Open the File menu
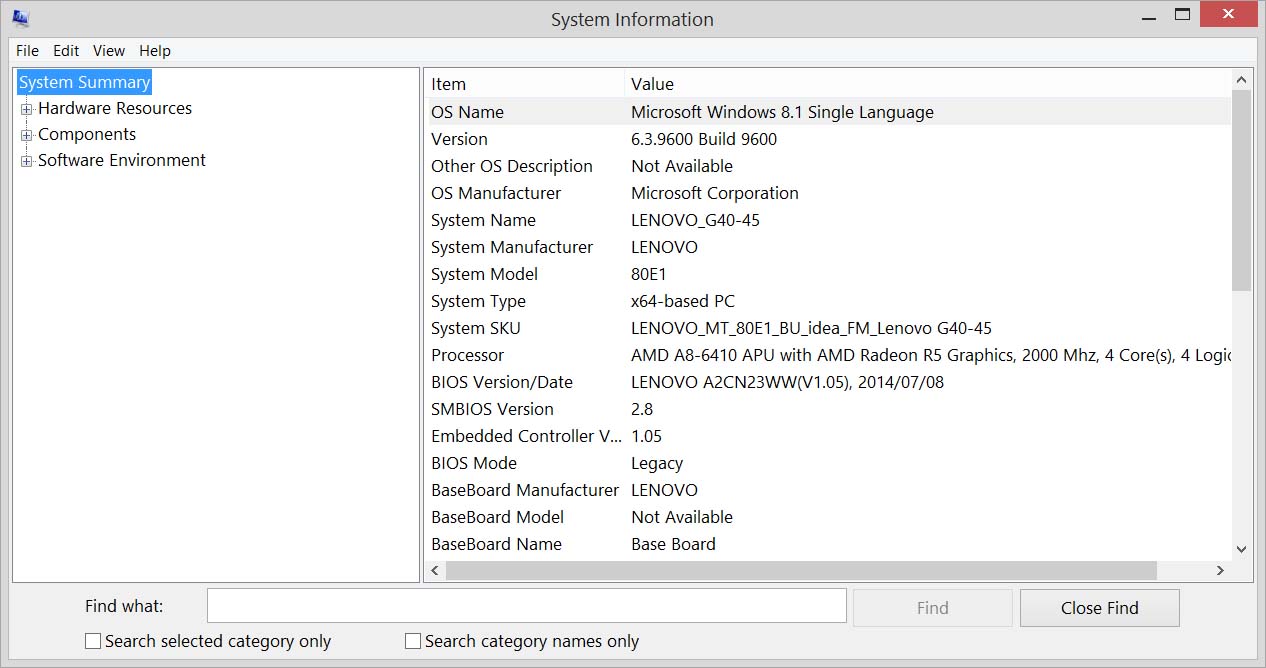Screen dimensions: 1266x668 [27, 50]
